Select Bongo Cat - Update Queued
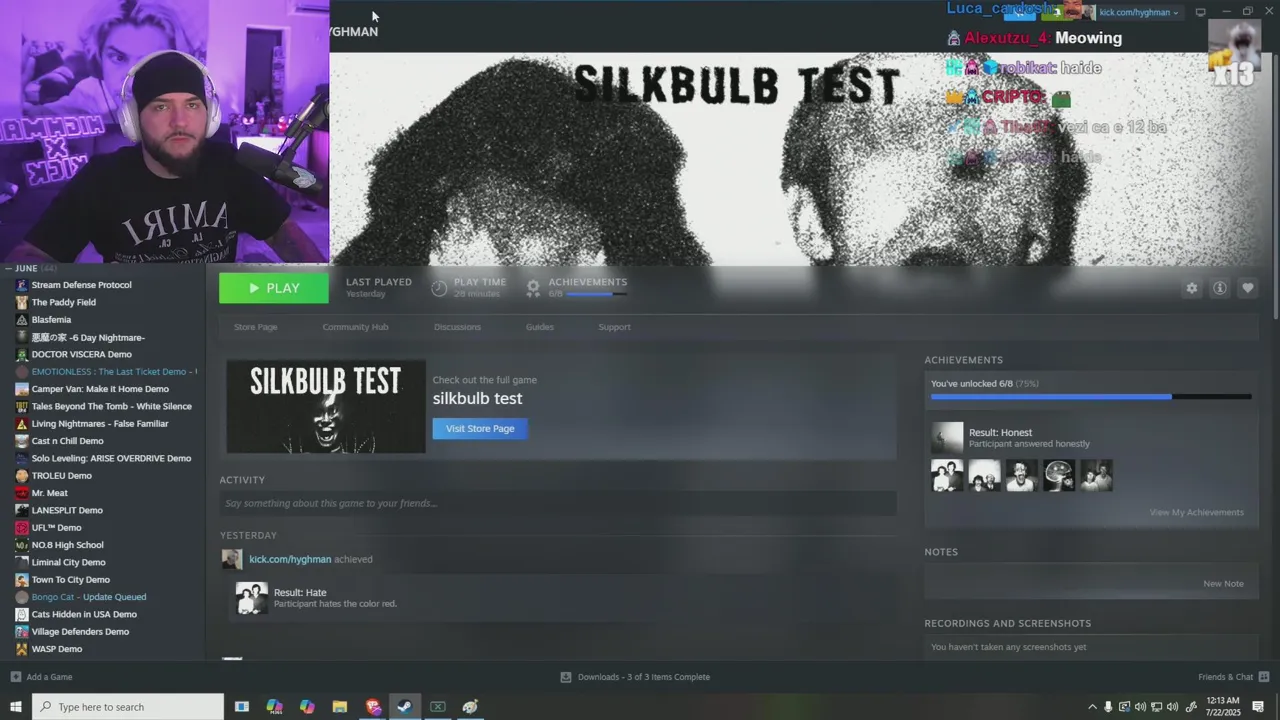 click(88, 597)
